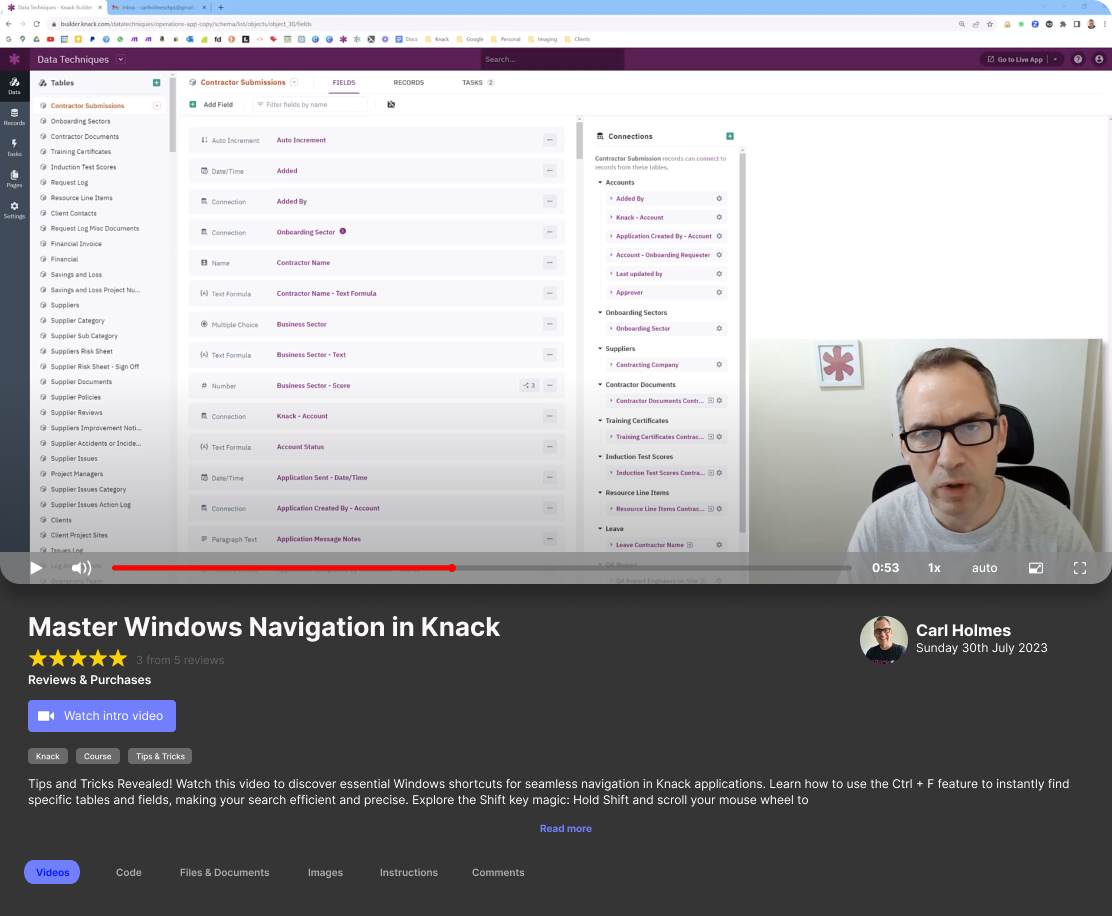Viewport: 1112px width, 916px height.
Task: Open the help question mark icon
Action: pyautogui.click(x=1078, y=60)
